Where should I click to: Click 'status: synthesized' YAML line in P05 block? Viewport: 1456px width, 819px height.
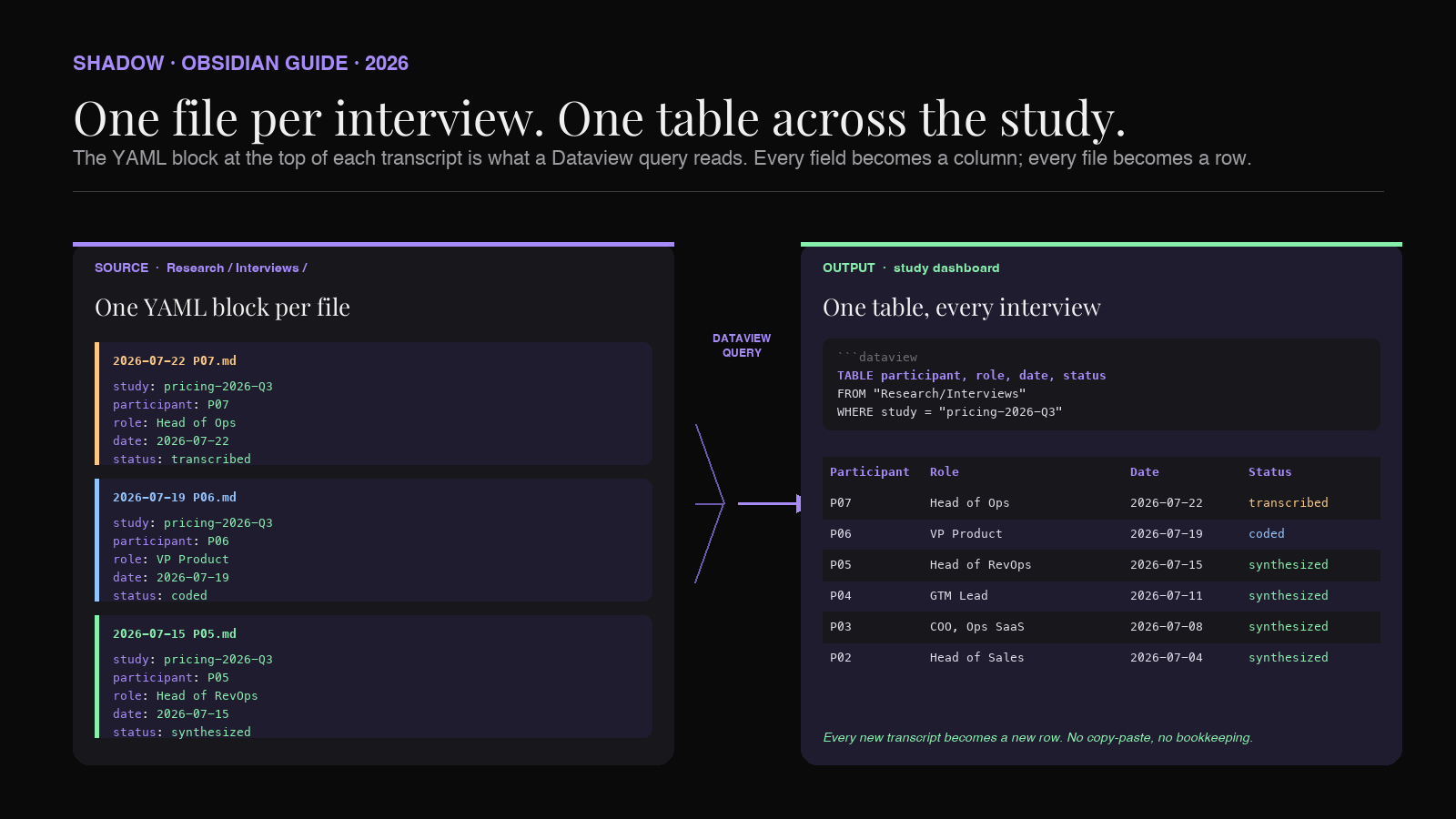point(182,733)
